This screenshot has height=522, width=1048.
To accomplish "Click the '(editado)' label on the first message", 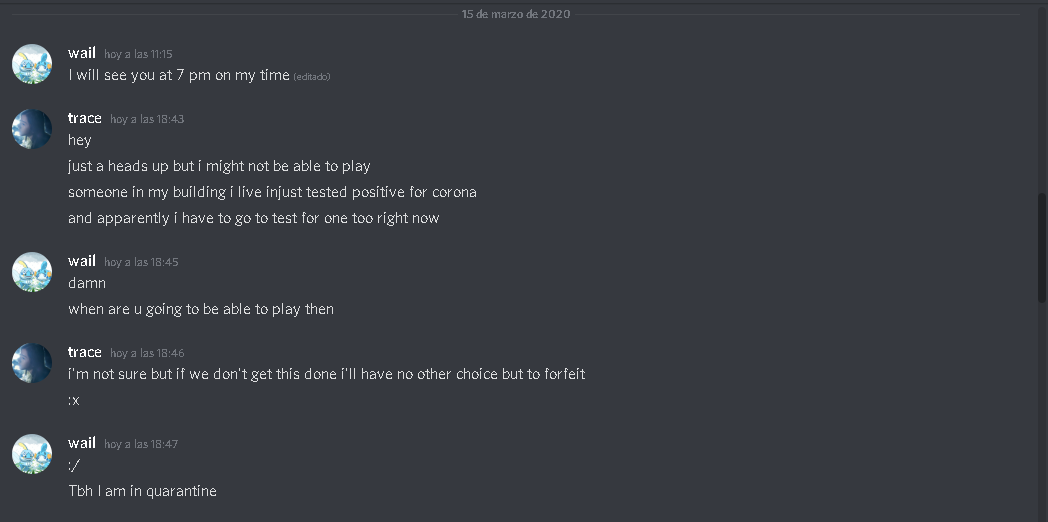I will tap(311, 77).
